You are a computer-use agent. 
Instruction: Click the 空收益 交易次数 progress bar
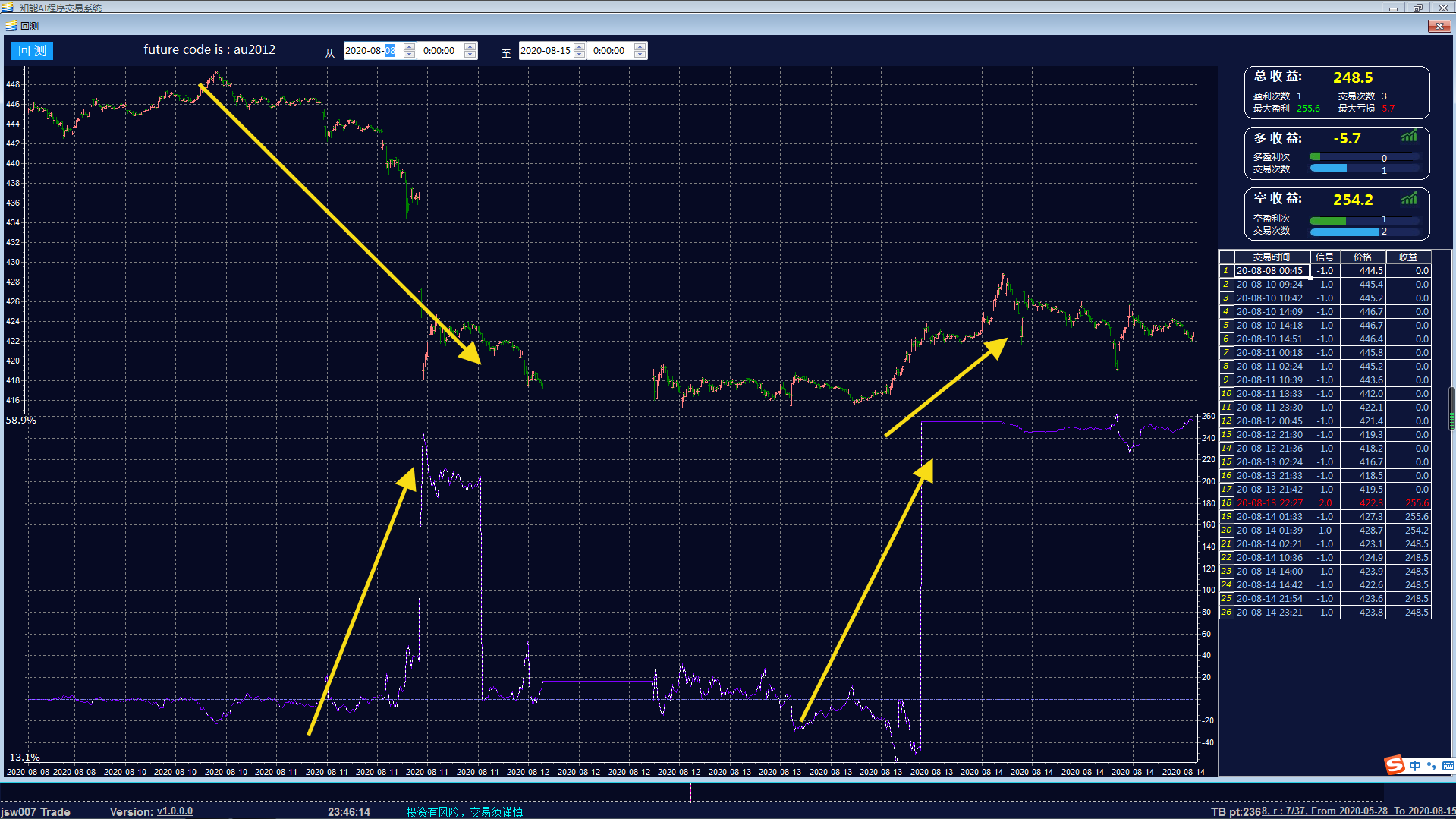click(1364, 232)
